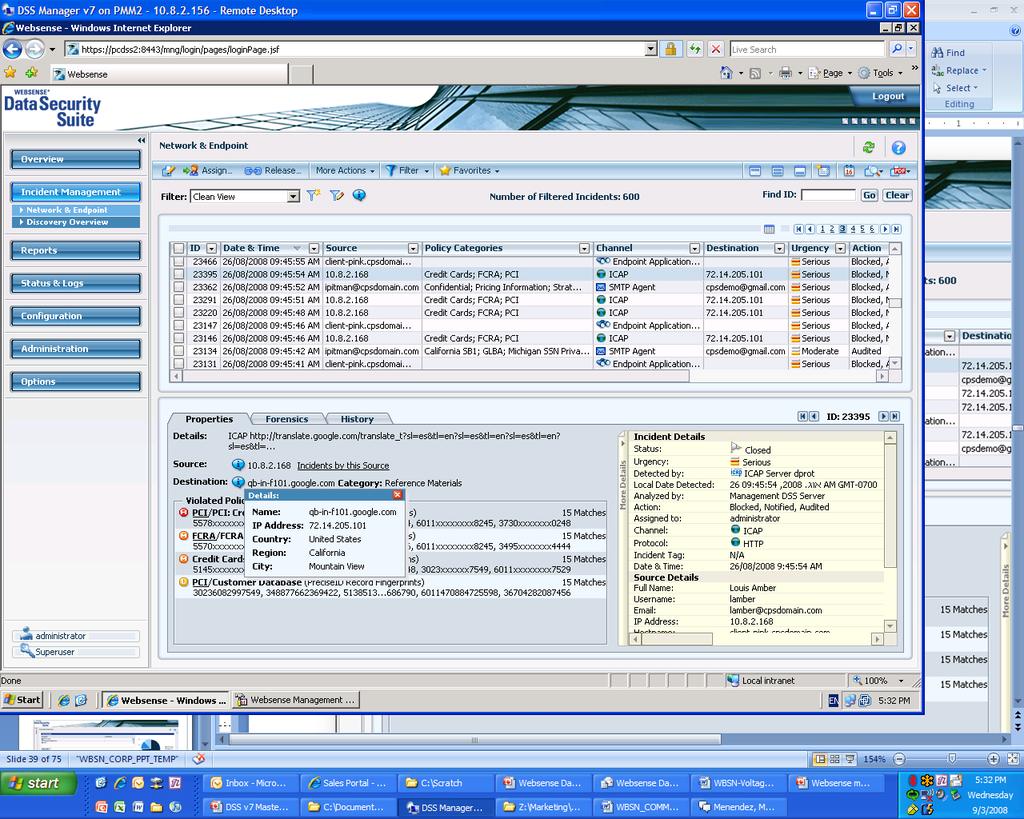The width and height of the screenshot is (1024, 819).
Task: Open the Channel column filter dropdown
Action: pyautogui.click(x=694, y=249)
